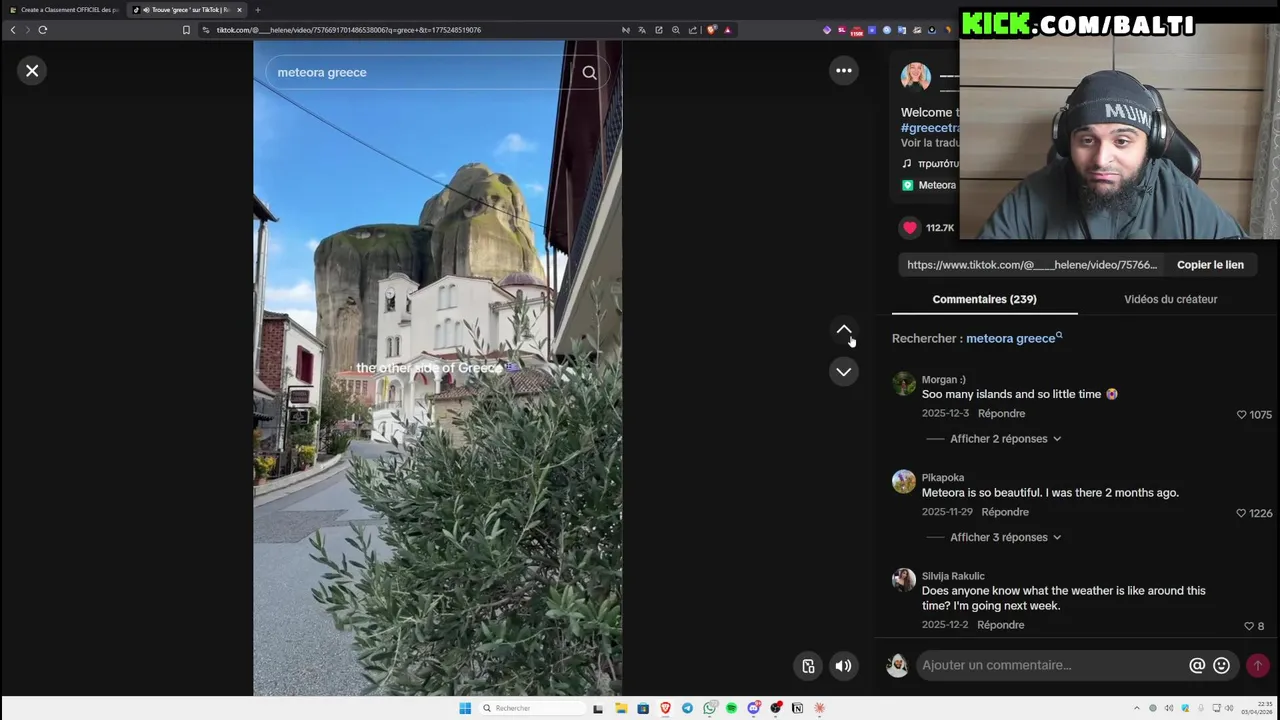1280x720 pixels.
Task: Select the Trouve 'grece' sur TikTok tab
Action: pyautogui.click(x=185, y=10)
